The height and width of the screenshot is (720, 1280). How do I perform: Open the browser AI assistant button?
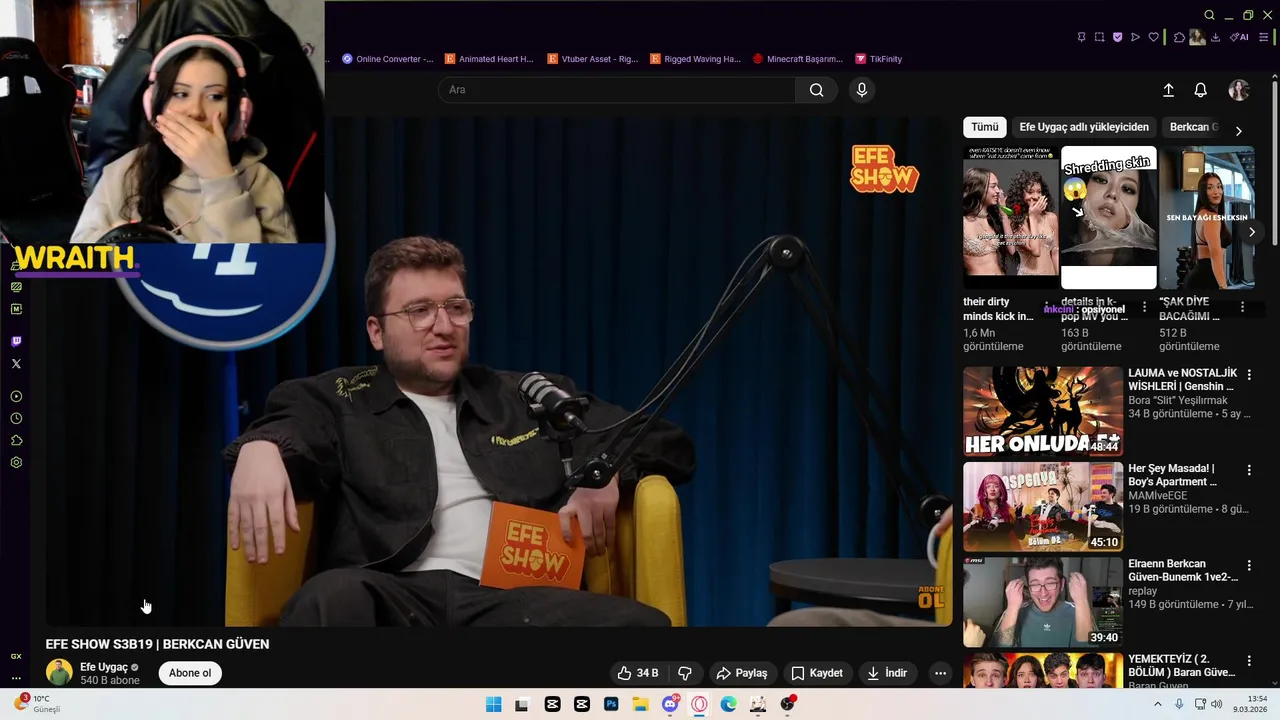coord(1240,37)
